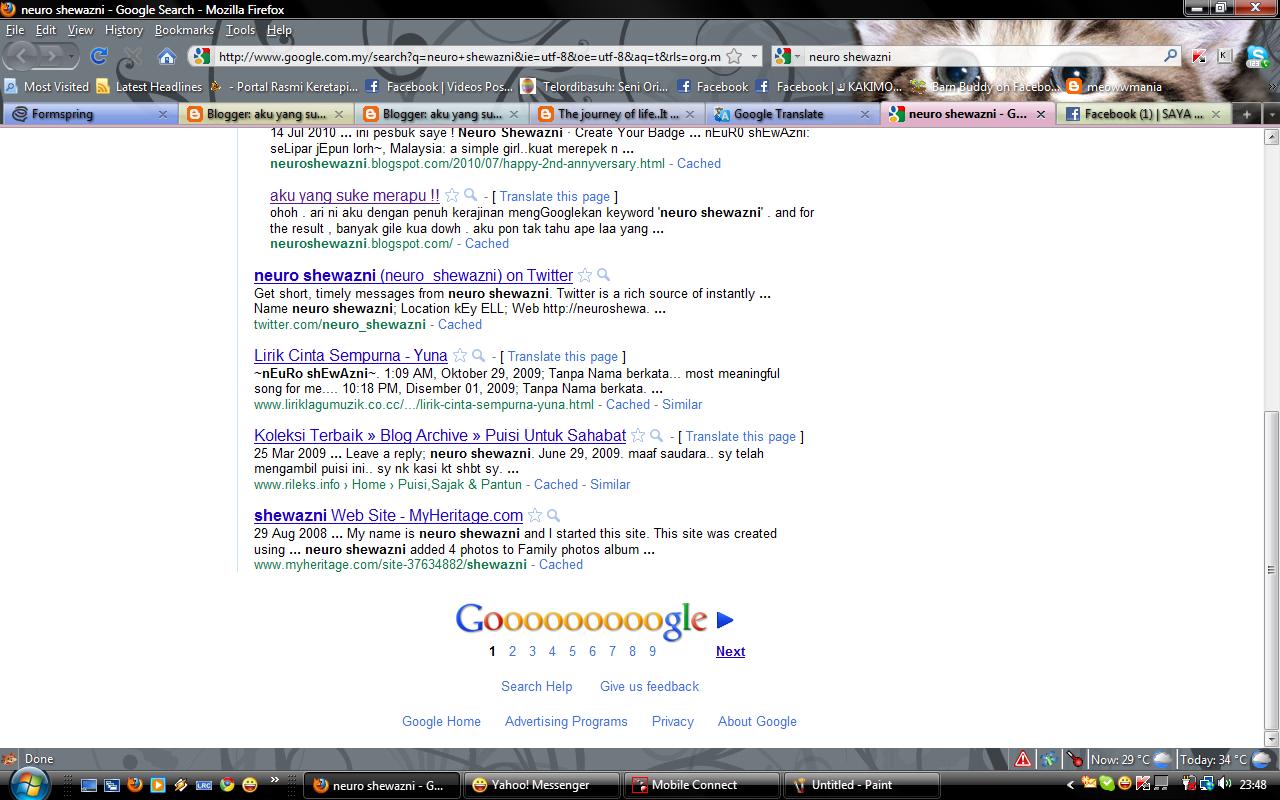Image resolution: width=1280 pixels, height=800 pixels.
Task: Open the Most Visited bookmarks folder
Action: [46, 87]
